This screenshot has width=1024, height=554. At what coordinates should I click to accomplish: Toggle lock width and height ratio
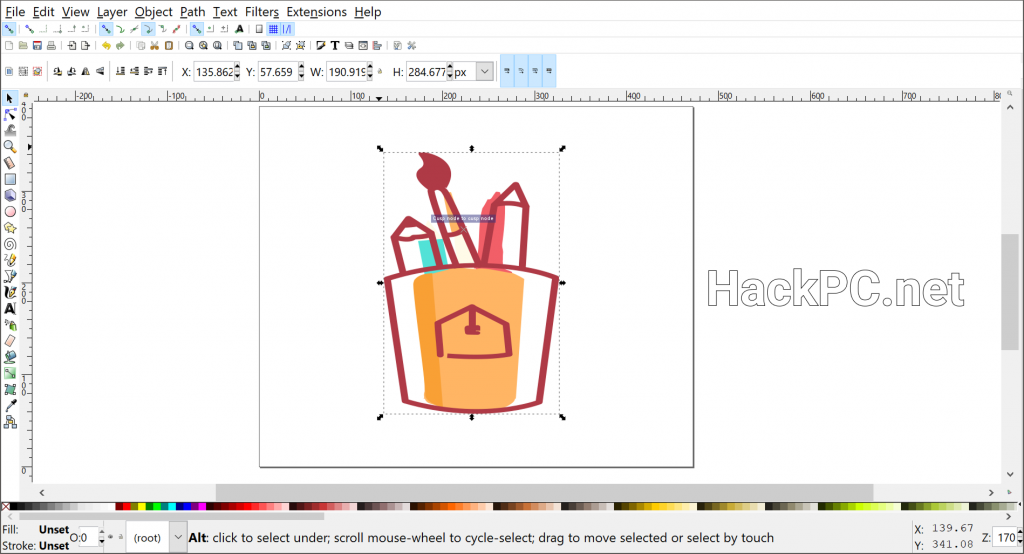coord(380,71)
